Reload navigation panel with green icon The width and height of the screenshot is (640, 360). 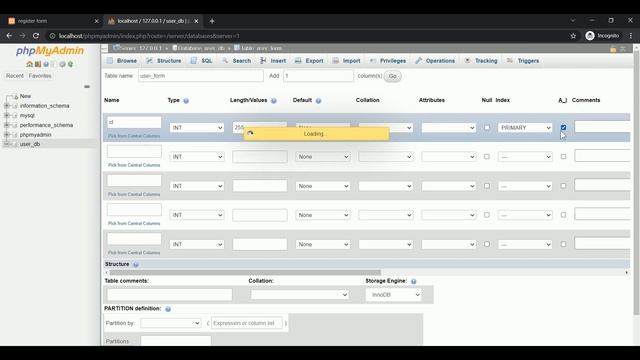(x=71, y=64)
